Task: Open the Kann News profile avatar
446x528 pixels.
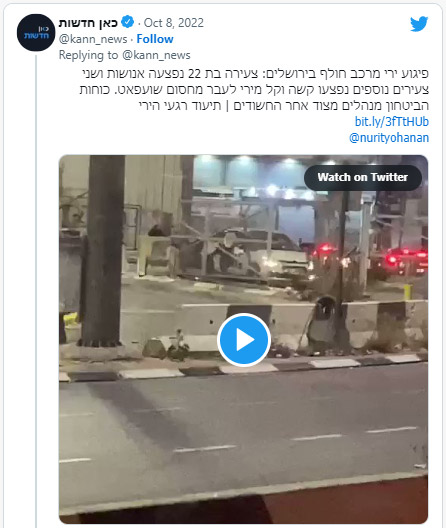Action: tap(36, 33)
